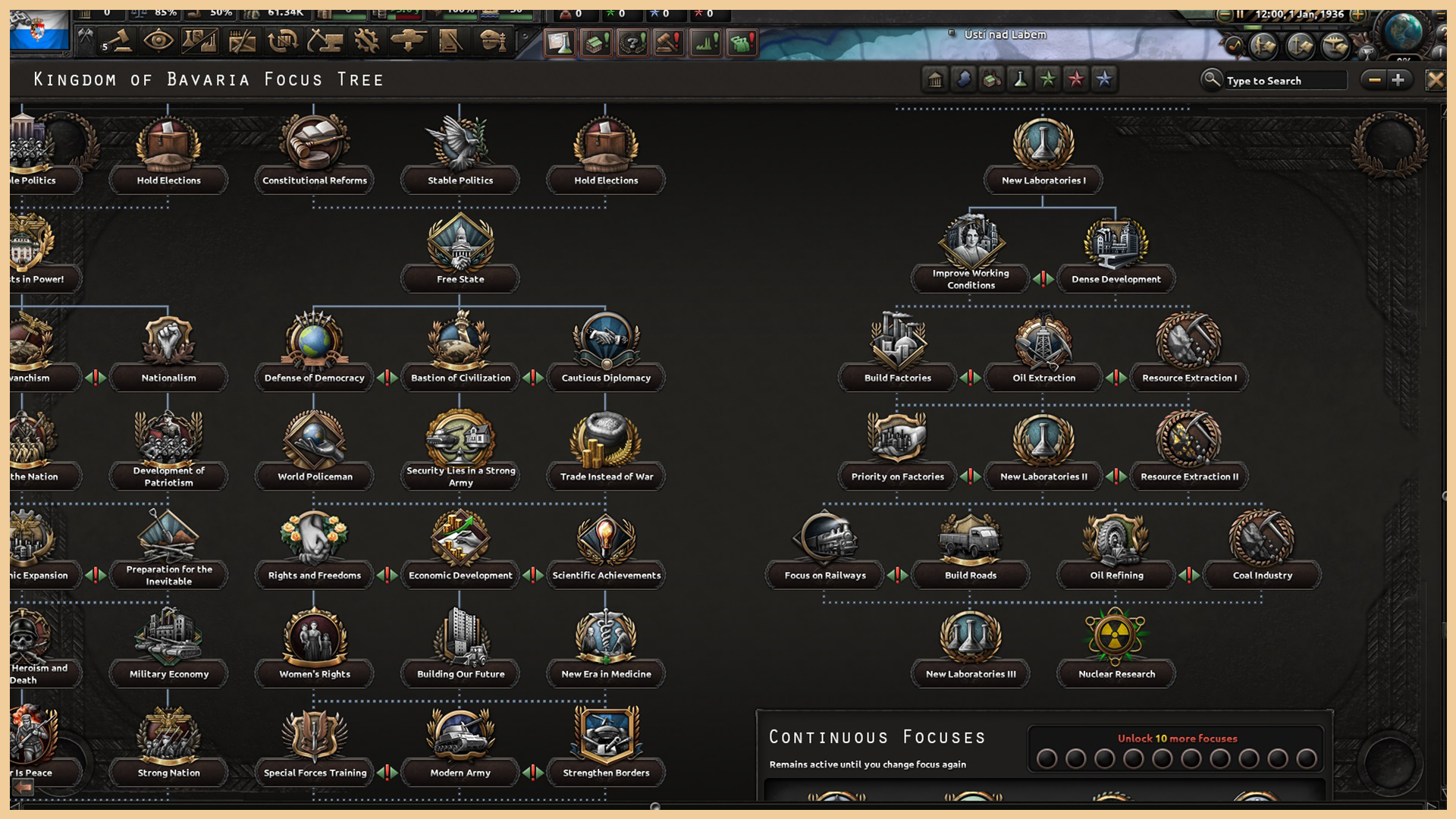The height and width of the screenshot is (819, 1456).
Task: Select the World Policeman focus
Action: [315, 451]
